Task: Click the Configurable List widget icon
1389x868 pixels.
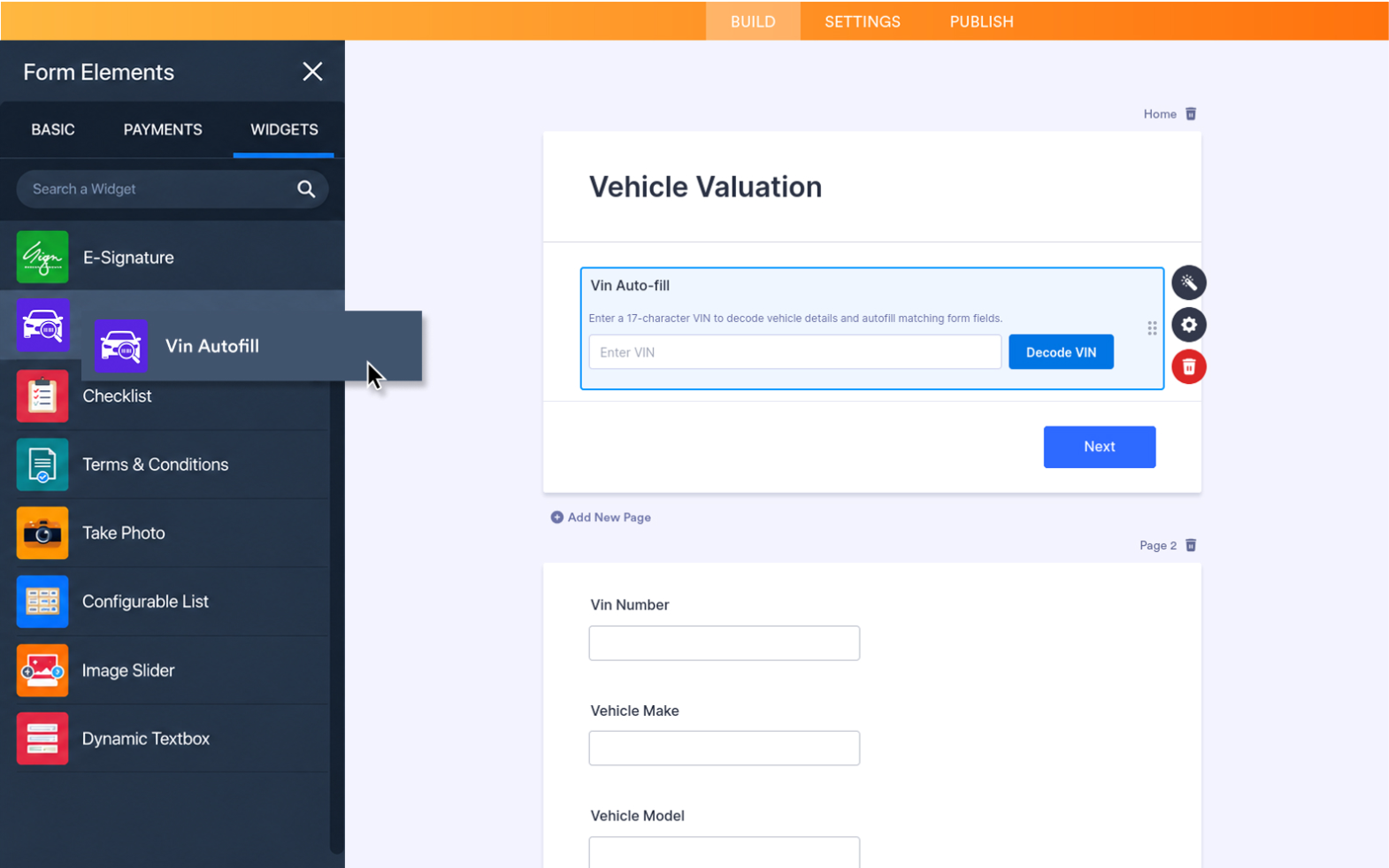Action: click(42, 602)
